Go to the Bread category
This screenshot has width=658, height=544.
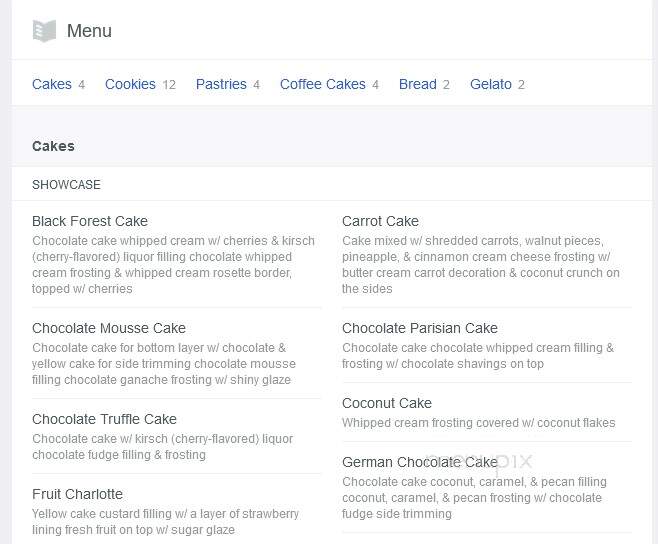point(418,84)
